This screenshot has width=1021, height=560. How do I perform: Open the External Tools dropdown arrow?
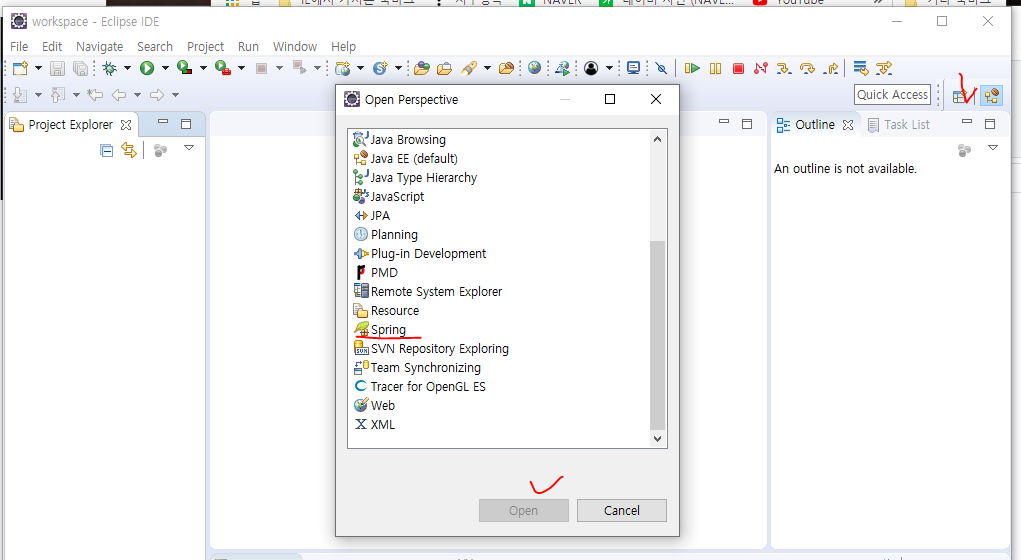241,68
